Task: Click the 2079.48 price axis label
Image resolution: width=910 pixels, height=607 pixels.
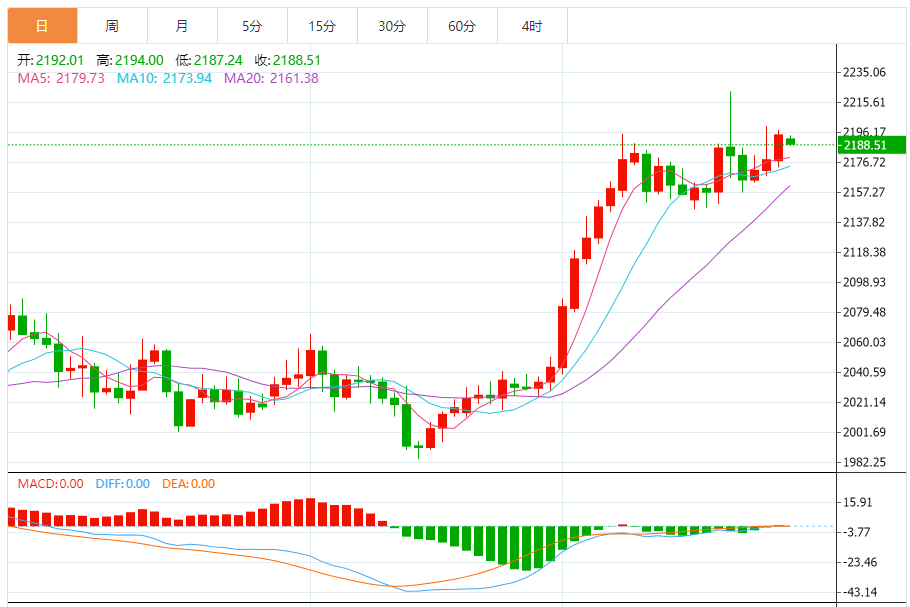Action: tap(864, 312)
